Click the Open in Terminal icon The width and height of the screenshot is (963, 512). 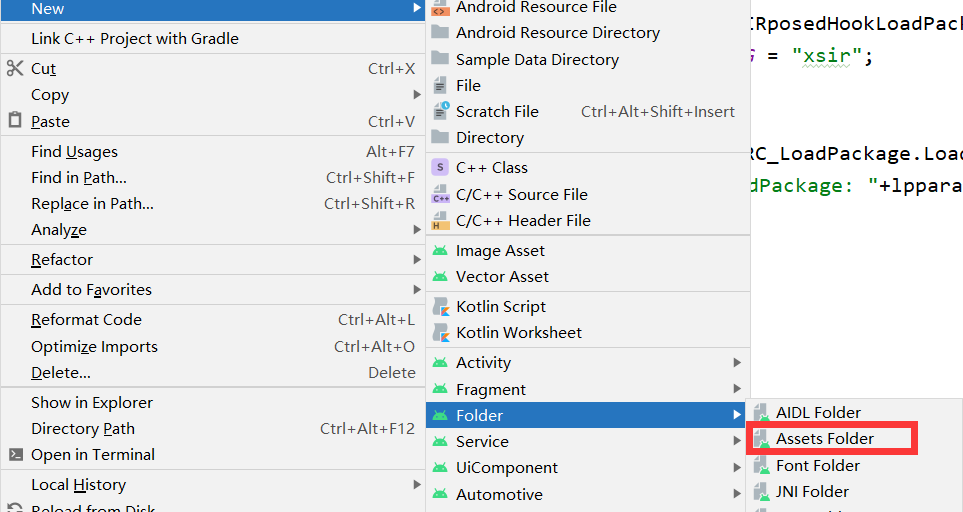(14, 454)
